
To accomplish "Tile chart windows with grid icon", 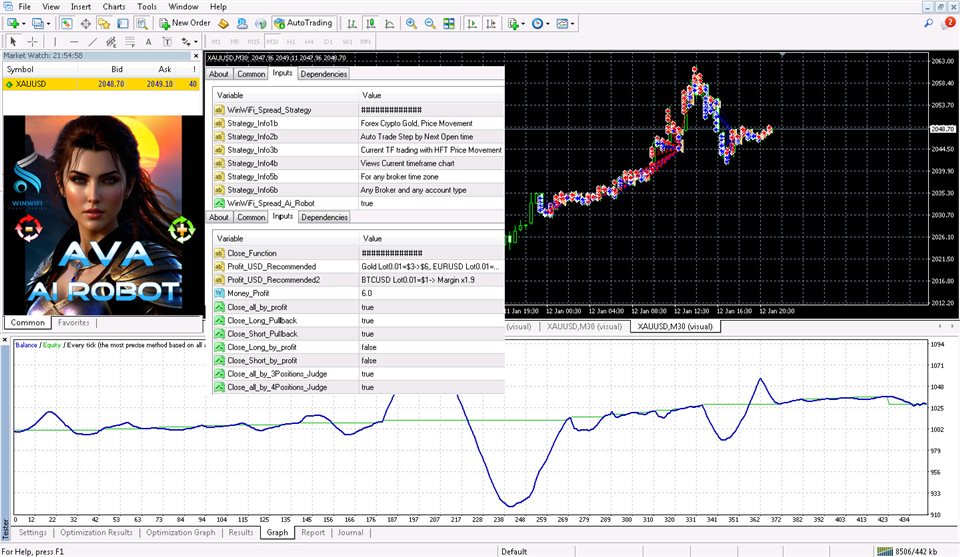I will click(x=449, y=23).
